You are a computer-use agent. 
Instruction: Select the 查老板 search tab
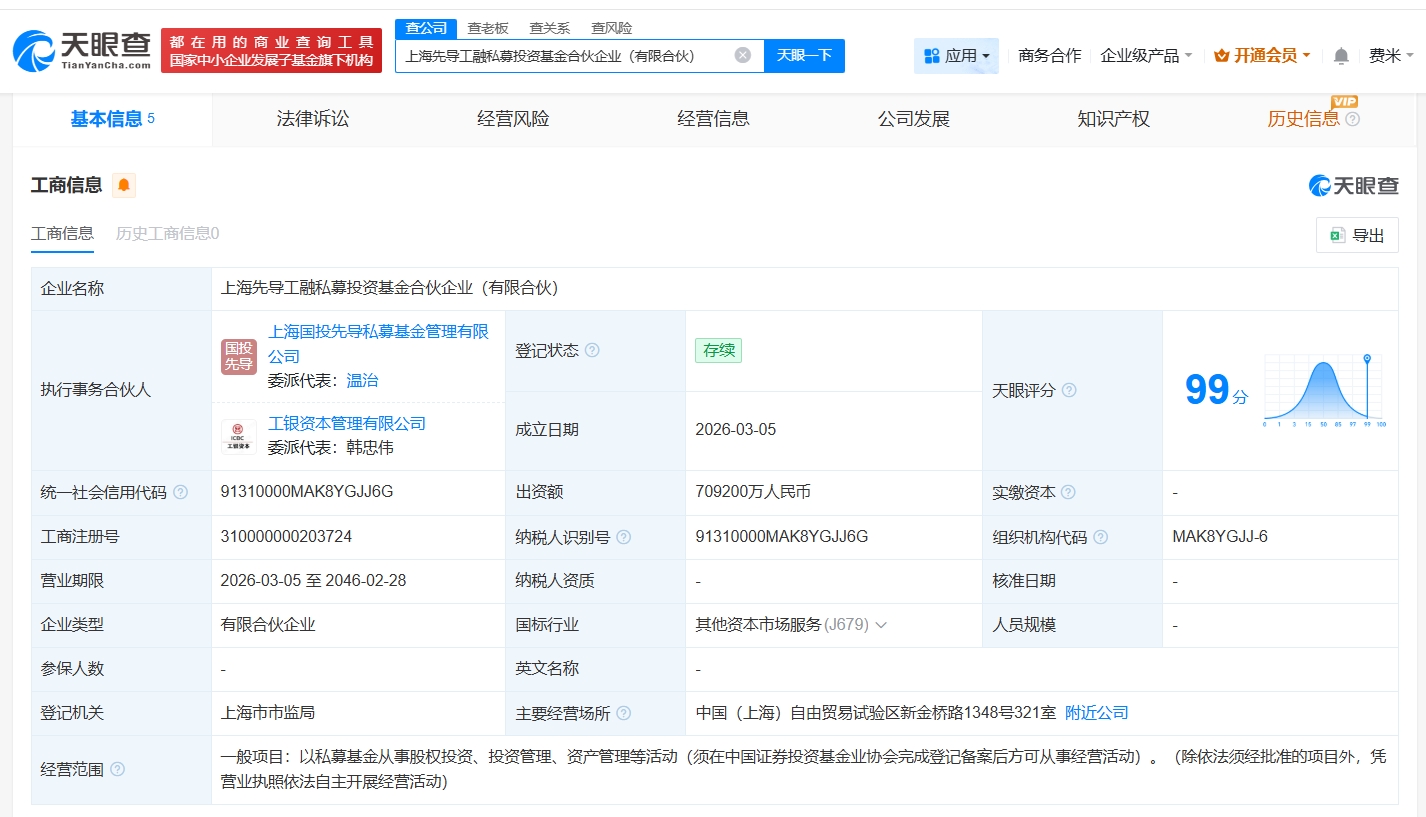(x=488, y=28)
